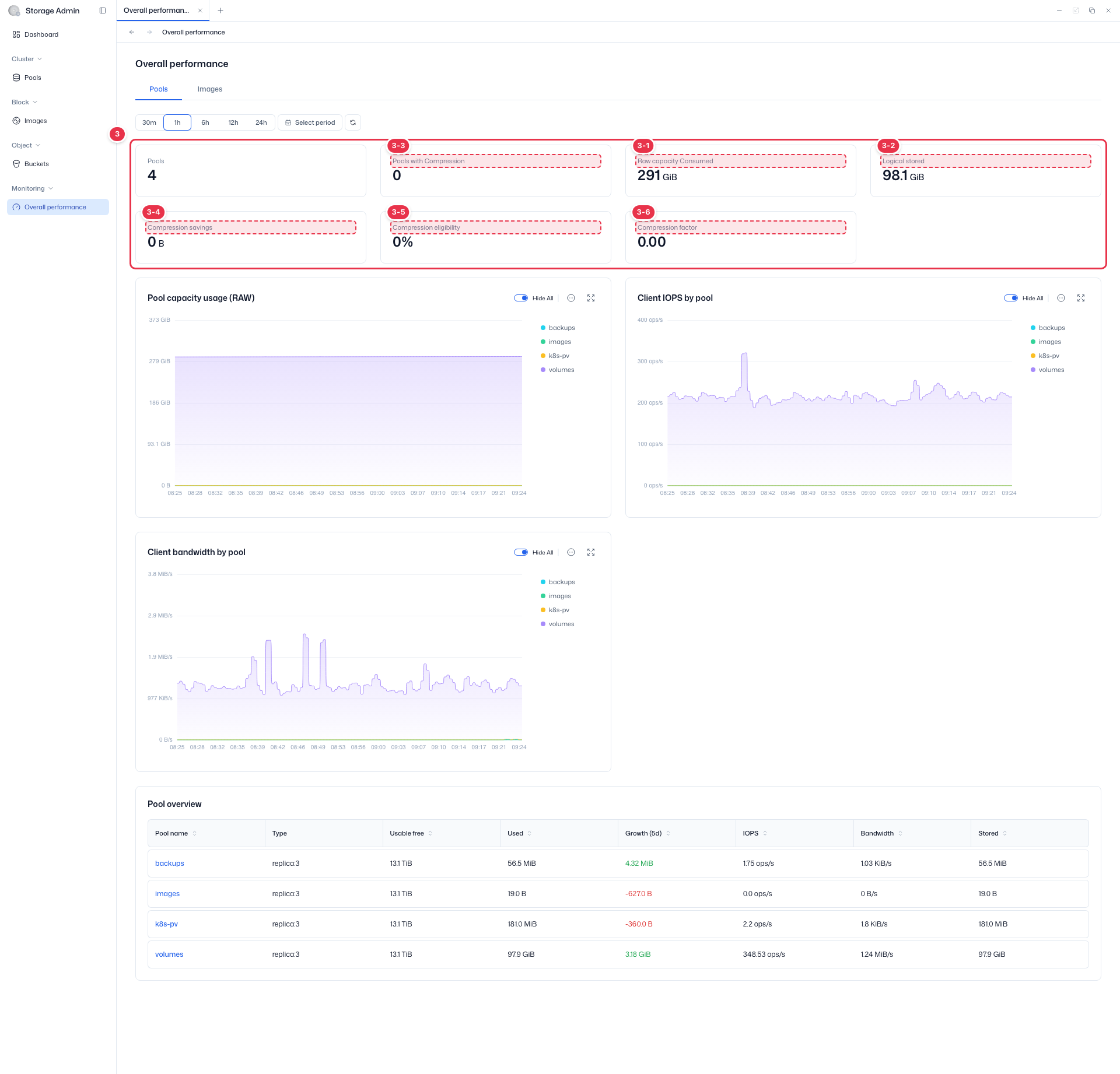Collapse the Object sidebar section

point(26,145)
